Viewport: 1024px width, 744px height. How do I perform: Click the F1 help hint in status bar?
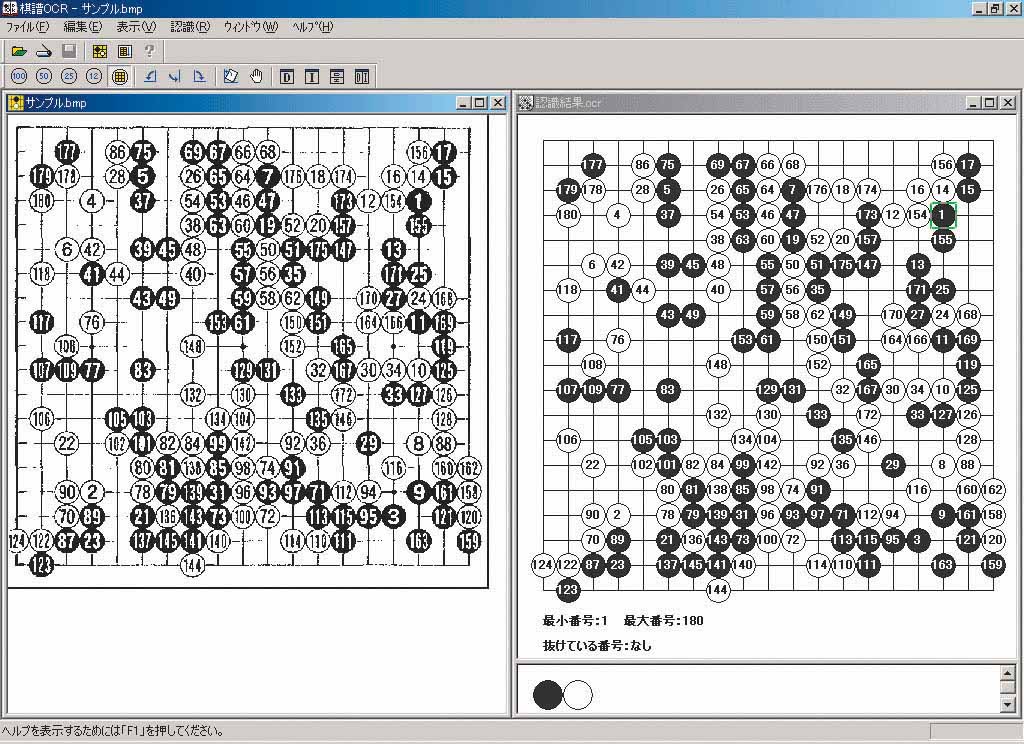tap(114, 731)
